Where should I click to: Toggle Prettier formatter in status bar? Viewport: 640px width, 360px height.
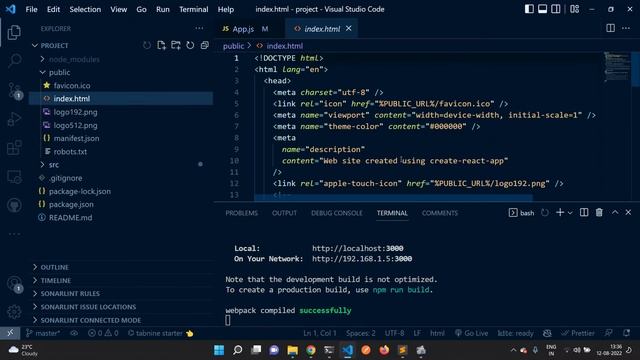[x=578, y=333]
